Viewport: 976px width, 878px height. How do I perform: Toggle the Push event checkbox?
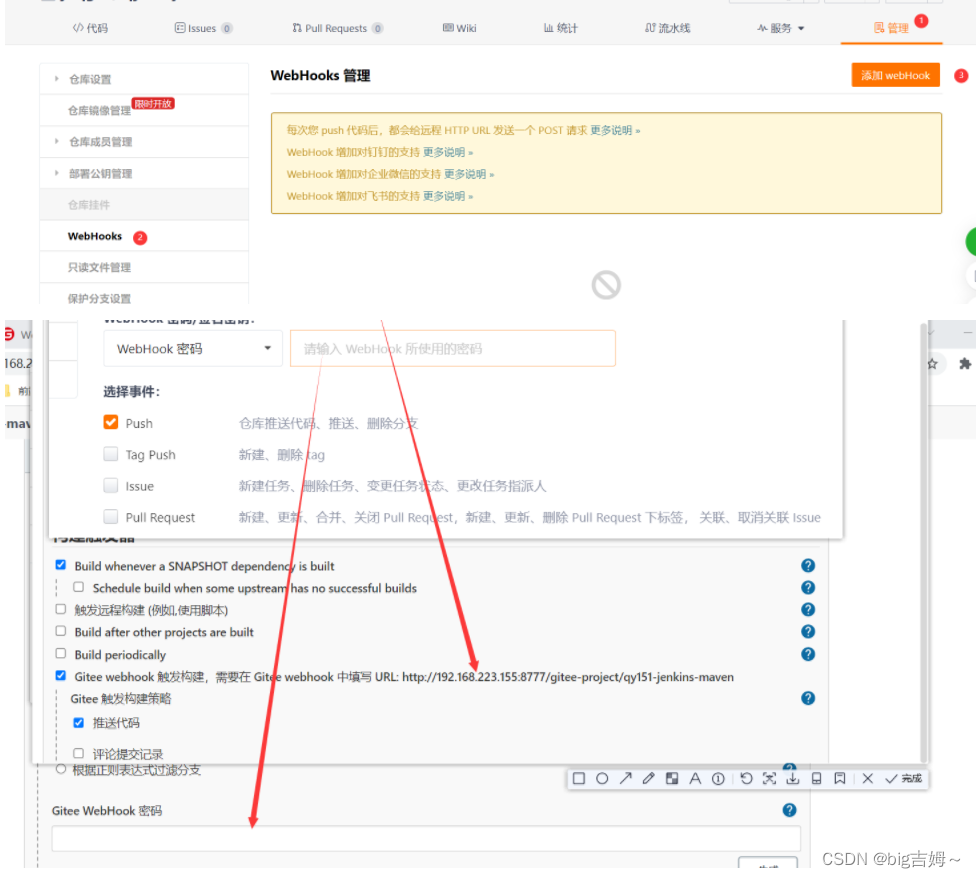tap(111, 423)
